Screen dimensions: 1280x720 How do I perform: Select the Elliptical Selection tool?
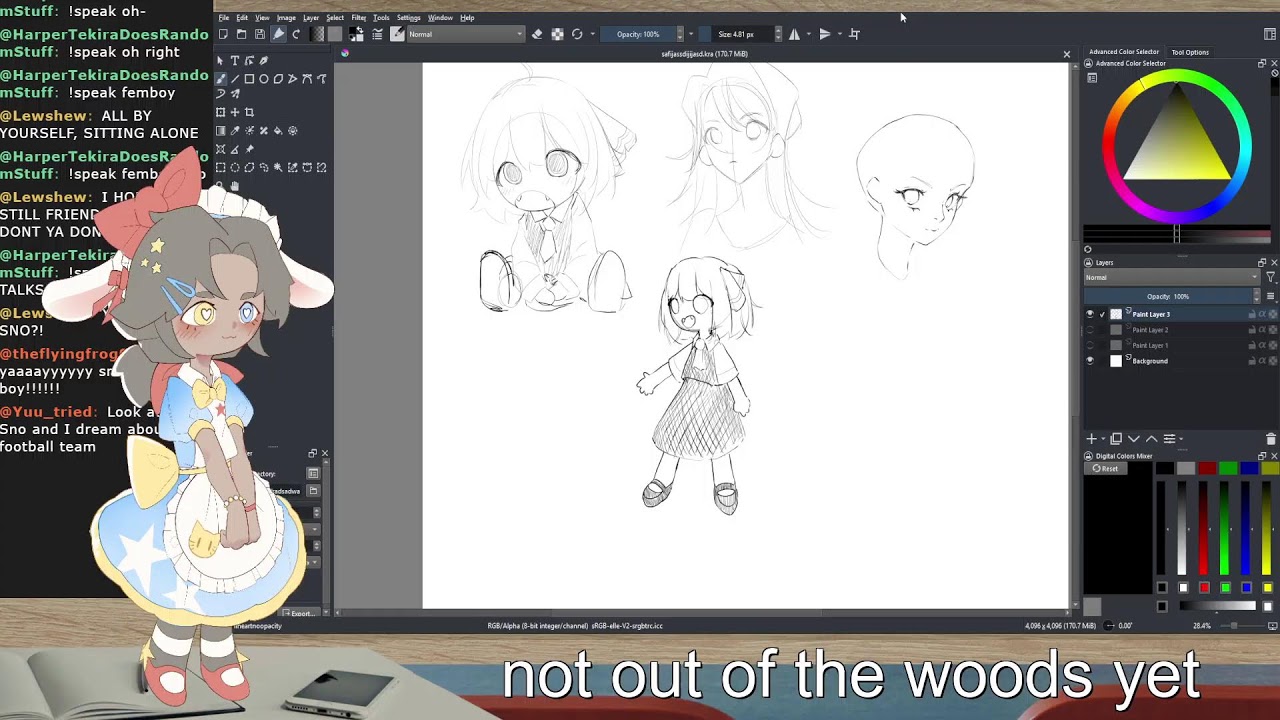pos(235,167)
